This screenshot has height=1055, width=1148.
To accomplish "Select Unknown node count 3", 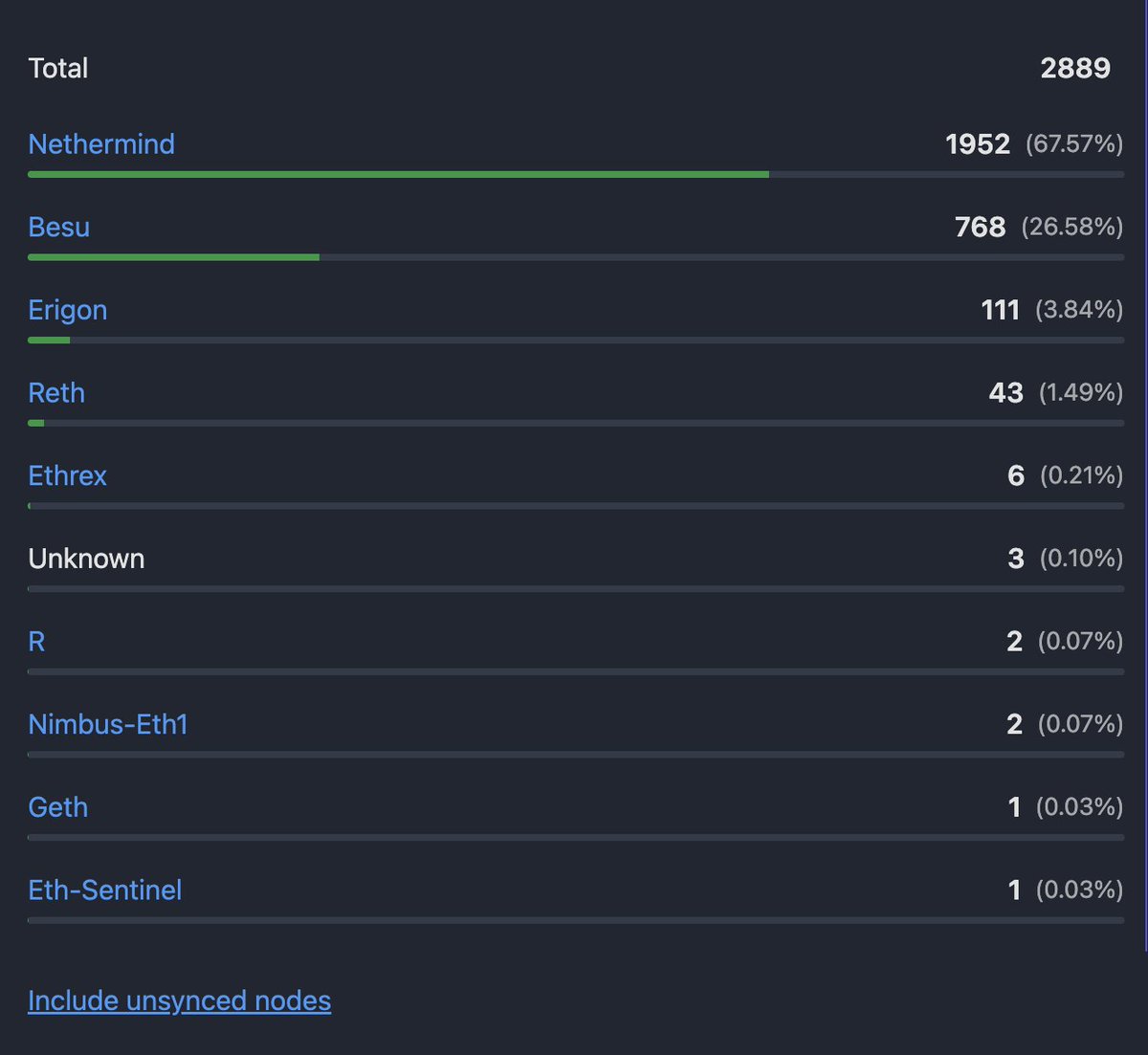I will (1016, 559).
